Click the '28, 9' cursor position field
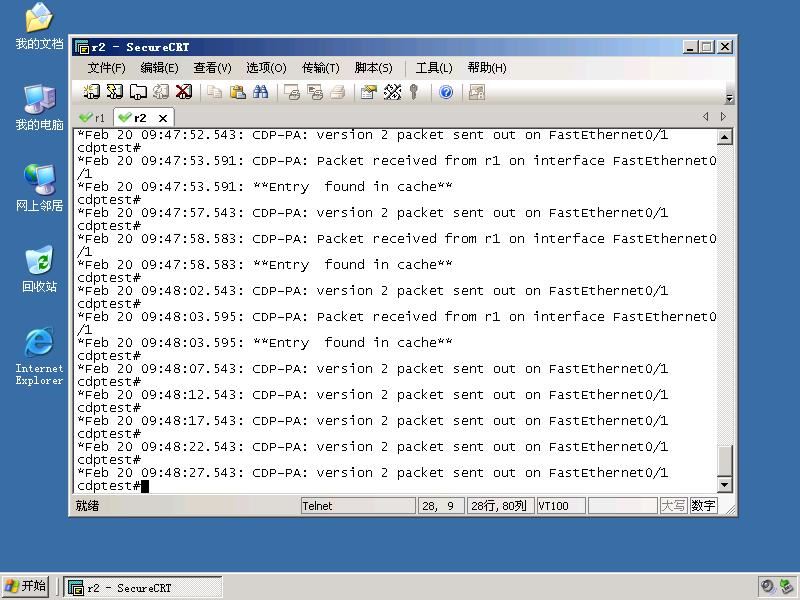800x600 pixels. point(441,506)
